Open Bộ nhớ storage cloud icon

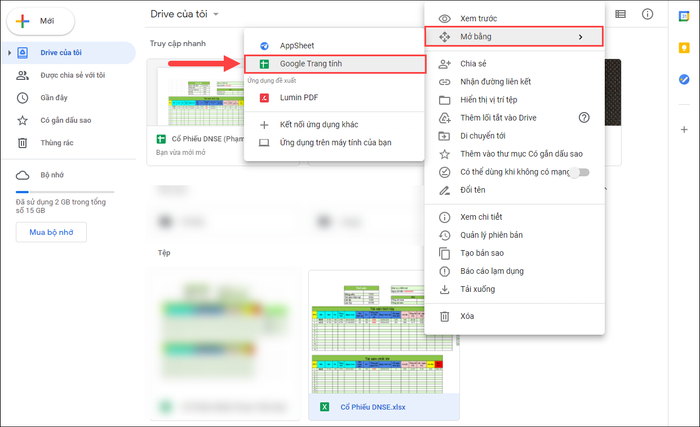(22, 175)
